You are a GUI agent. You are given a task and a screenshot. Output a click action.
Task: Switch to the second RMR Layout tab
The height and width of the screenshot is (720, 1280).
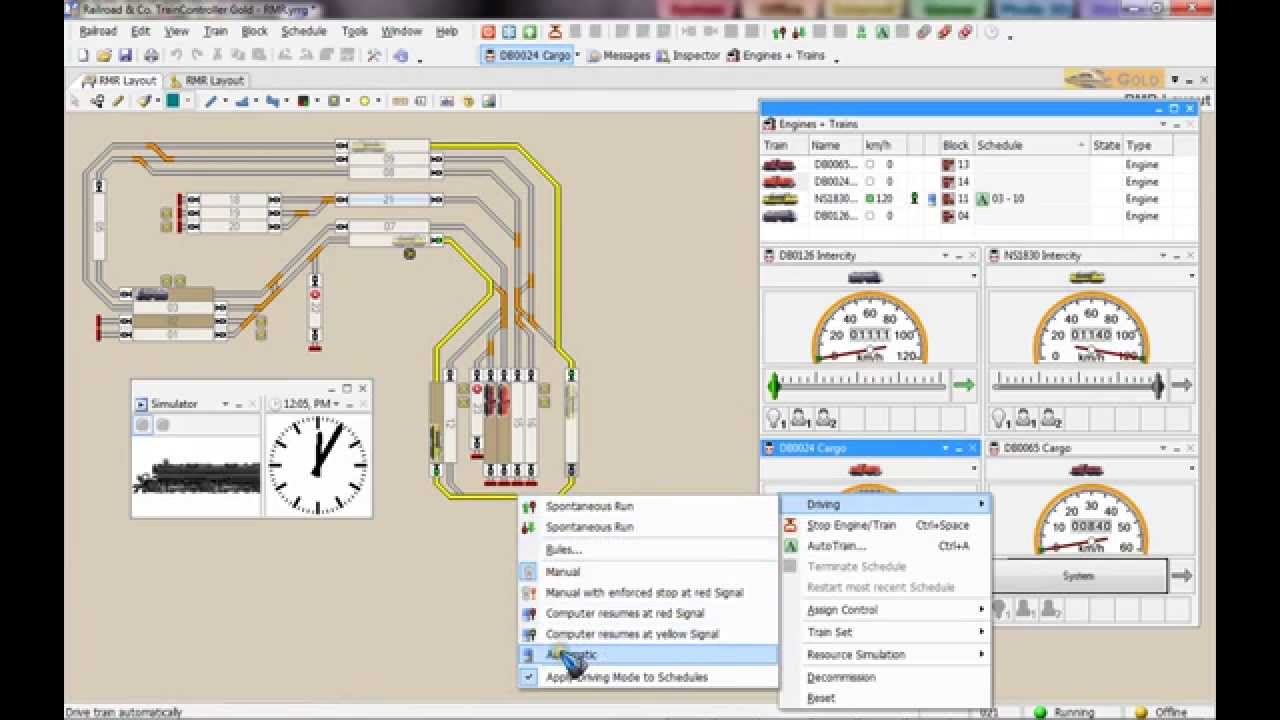(207, 80)
